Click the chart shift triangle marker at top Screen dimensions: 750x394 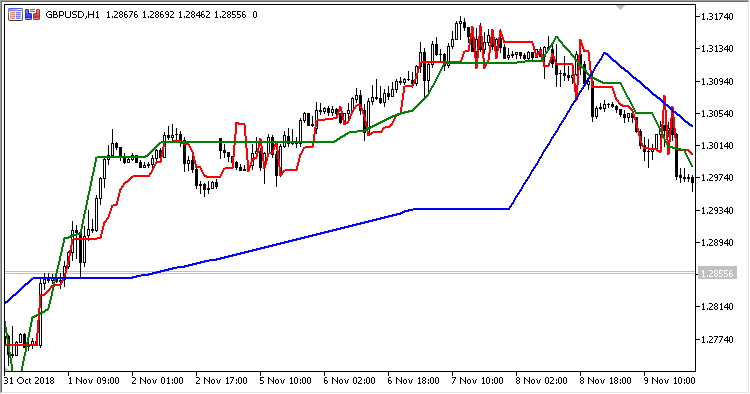click(620, 8)
